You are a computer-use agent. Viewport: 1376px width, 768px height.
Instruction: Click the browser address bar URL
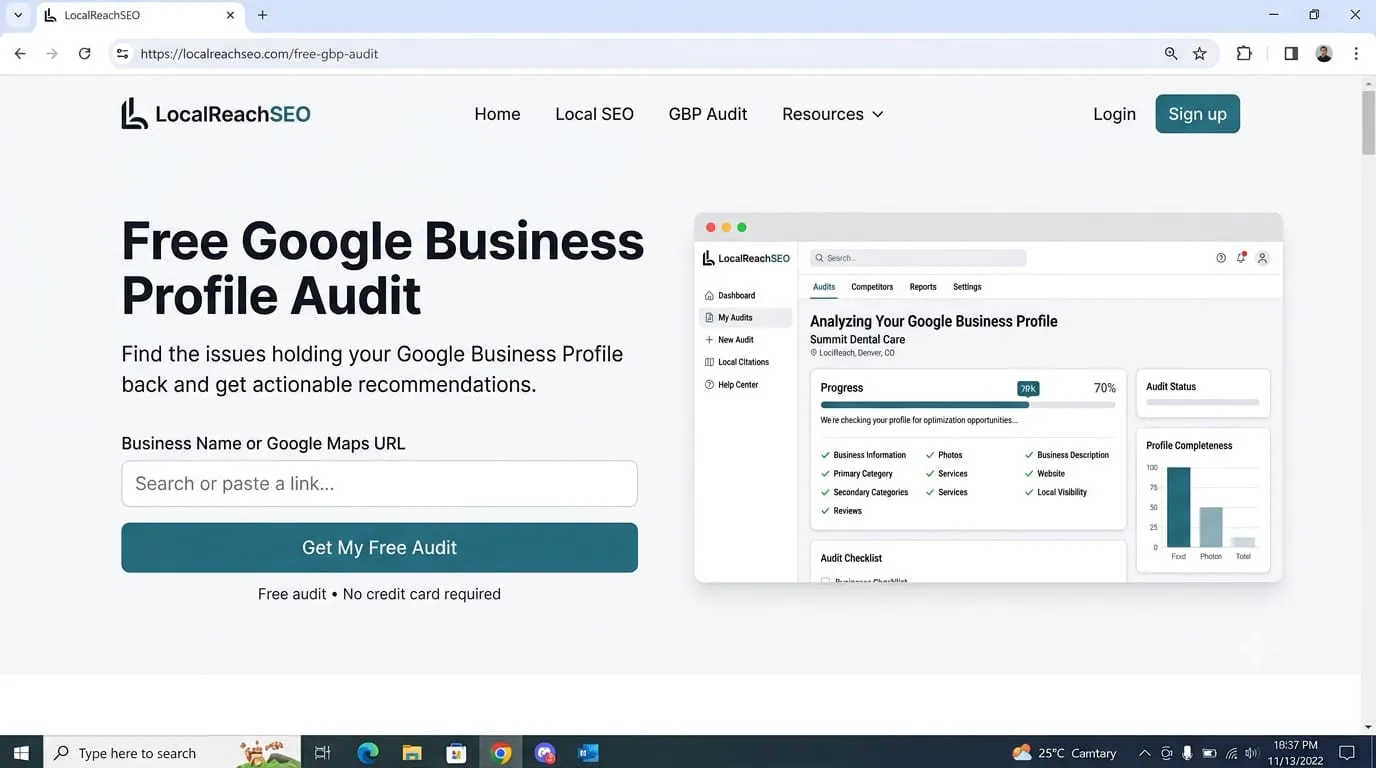tap(259, 54)
